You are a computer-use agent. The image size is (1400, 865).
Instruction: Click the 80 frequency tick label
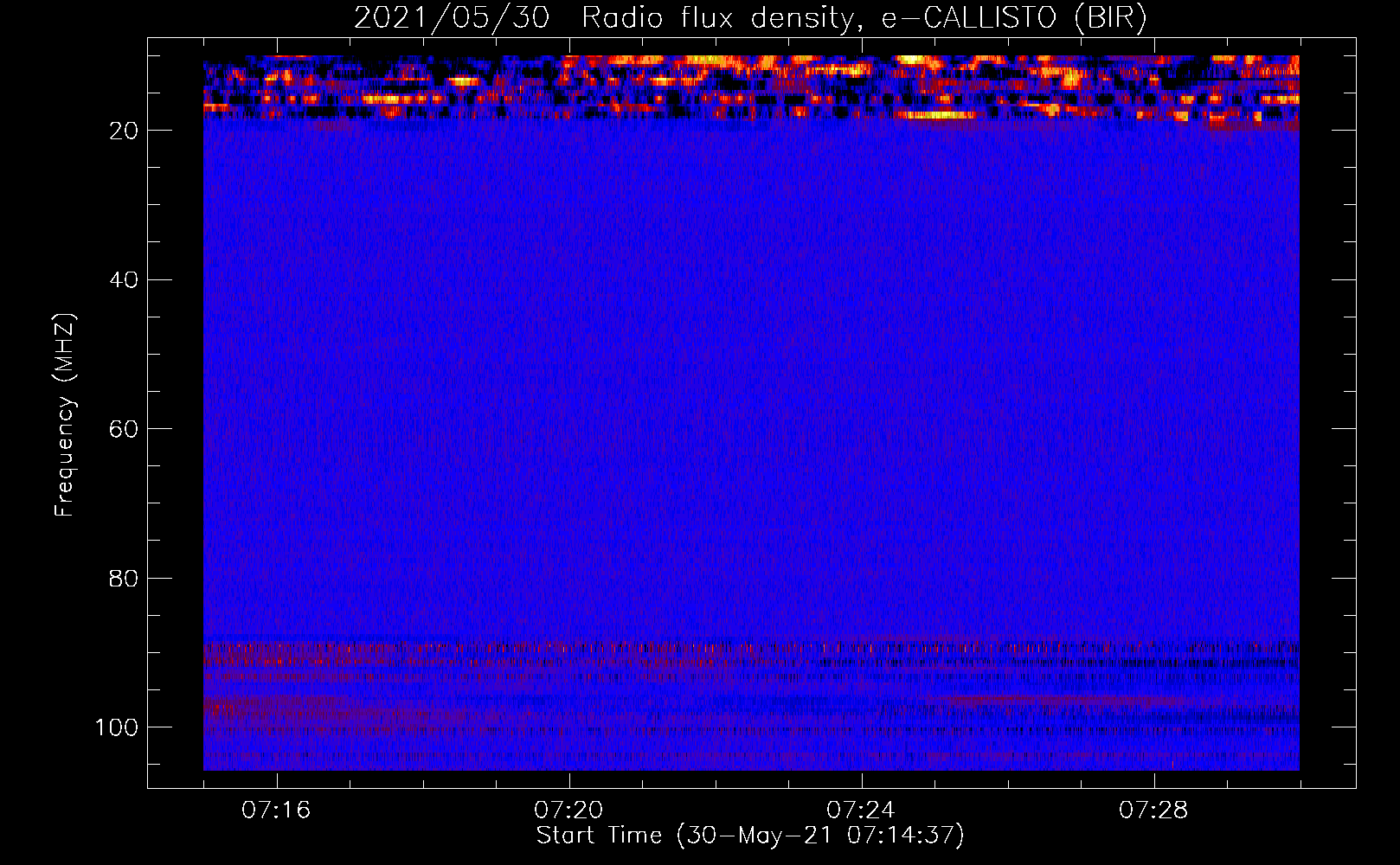(124, 578)
